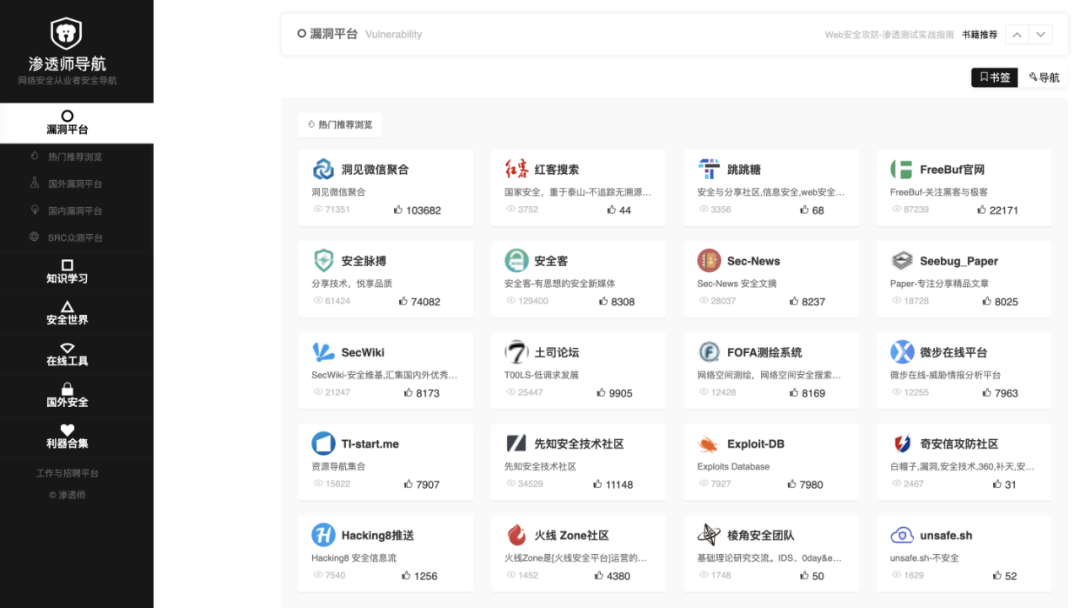Open the 微步在线平台 logo icon
Image resolution: width=1080 pixels, height=608 pixels.
coord(902,352)
